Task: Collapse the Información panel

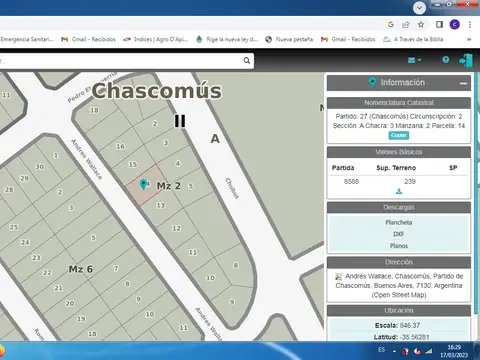Action: 463,83
